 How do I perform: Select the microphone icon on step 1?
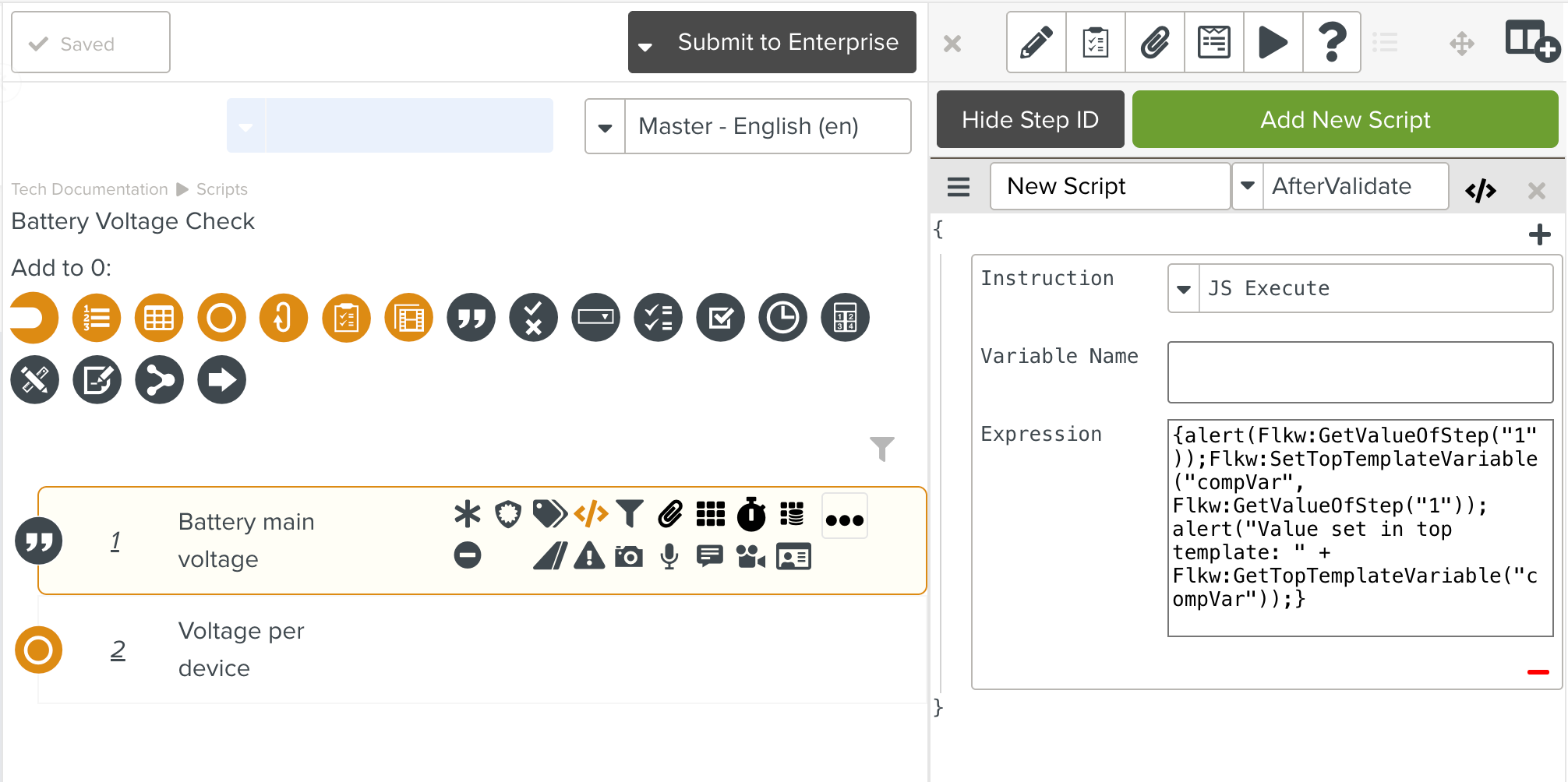click(x=669, y=556)
